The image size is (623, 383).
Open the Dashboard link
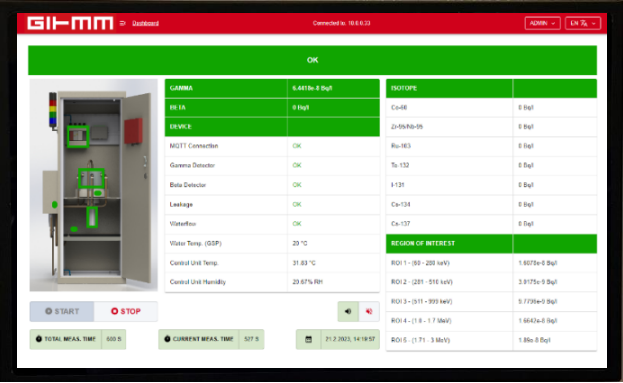pyautogui.click(x=145, y=23)
